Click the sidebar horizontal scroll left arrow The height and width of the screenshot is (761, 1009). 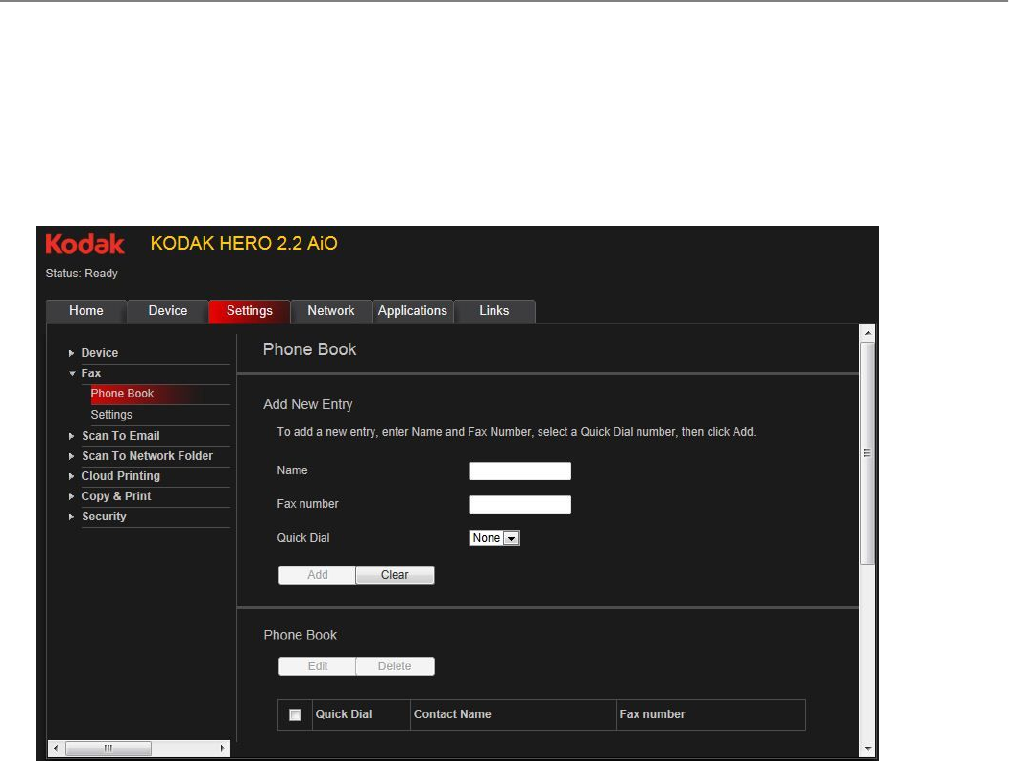click(56, 748)
